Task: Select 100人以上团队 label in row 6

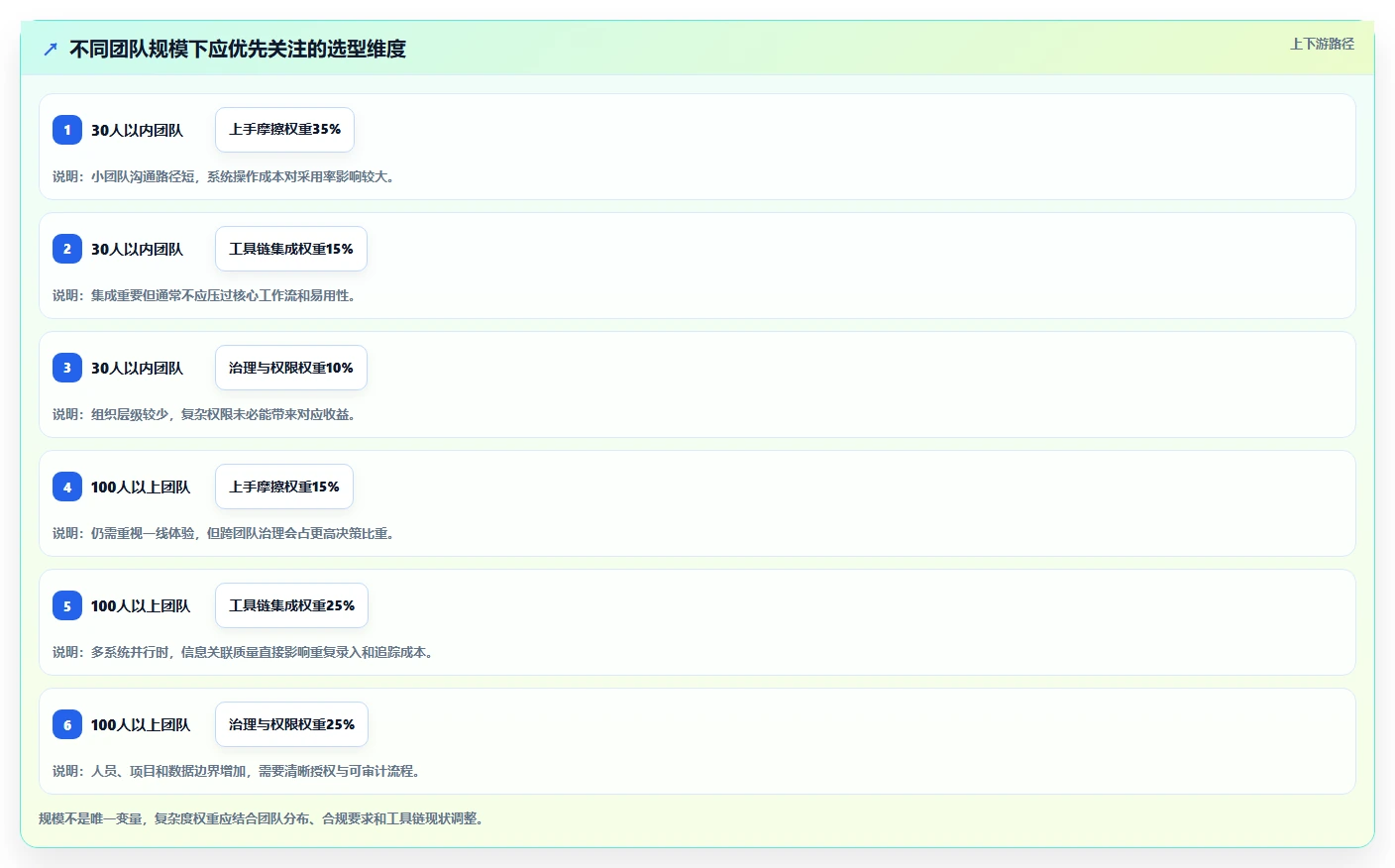Action: point(141,724)
